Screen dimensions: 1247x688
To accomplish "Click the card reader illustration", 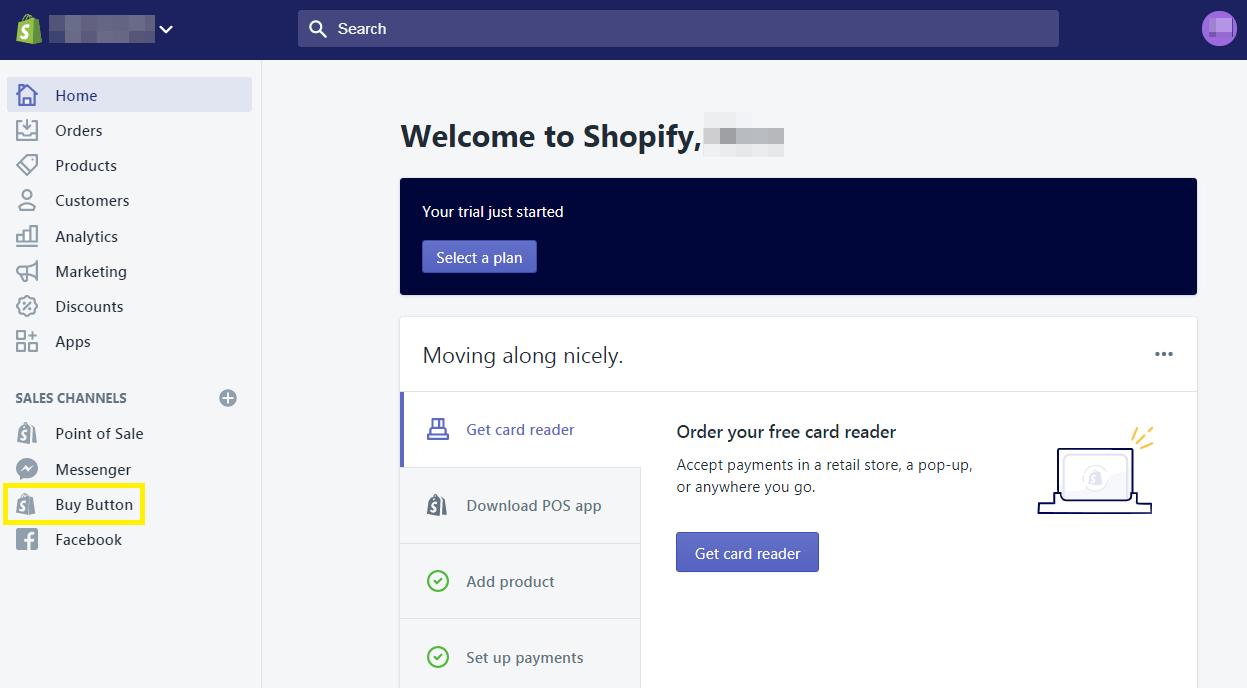I will point(1095,470).
